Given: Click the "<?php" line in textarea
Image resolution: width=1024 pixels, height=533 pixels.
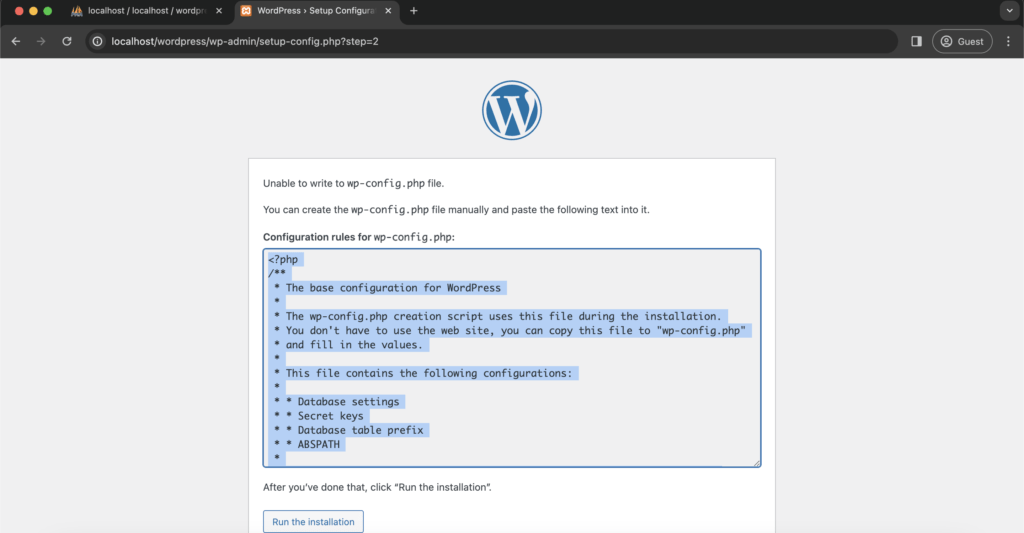Looking at the screenshot, I should [283, 259].
